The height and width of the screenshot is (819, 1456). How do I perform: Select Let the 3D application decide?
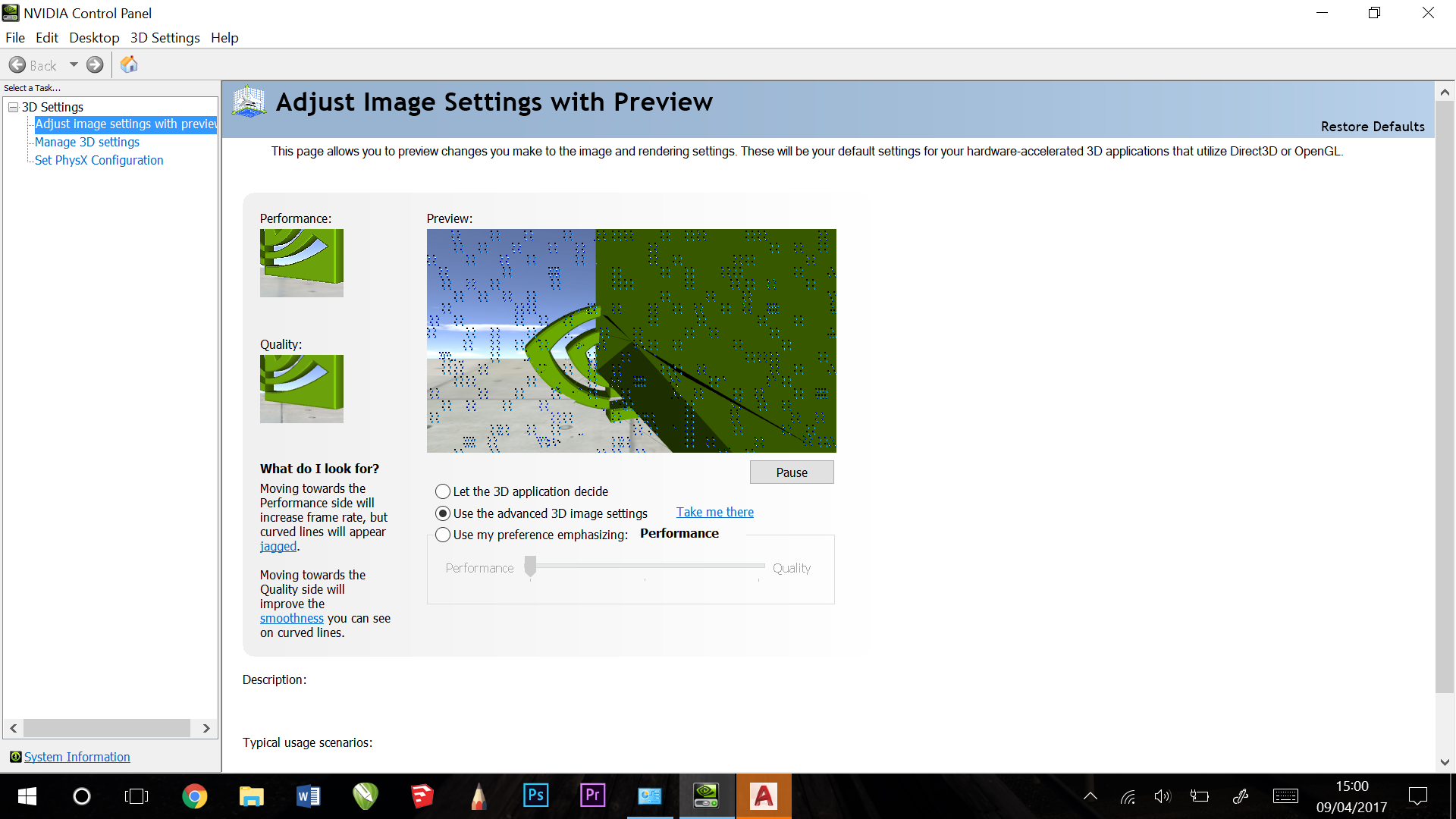pos(443,491)
